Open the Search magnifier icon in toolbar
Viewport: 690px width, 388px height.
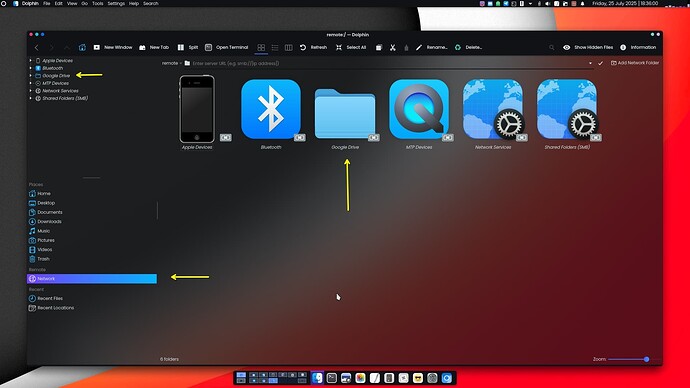pos(551,48)
